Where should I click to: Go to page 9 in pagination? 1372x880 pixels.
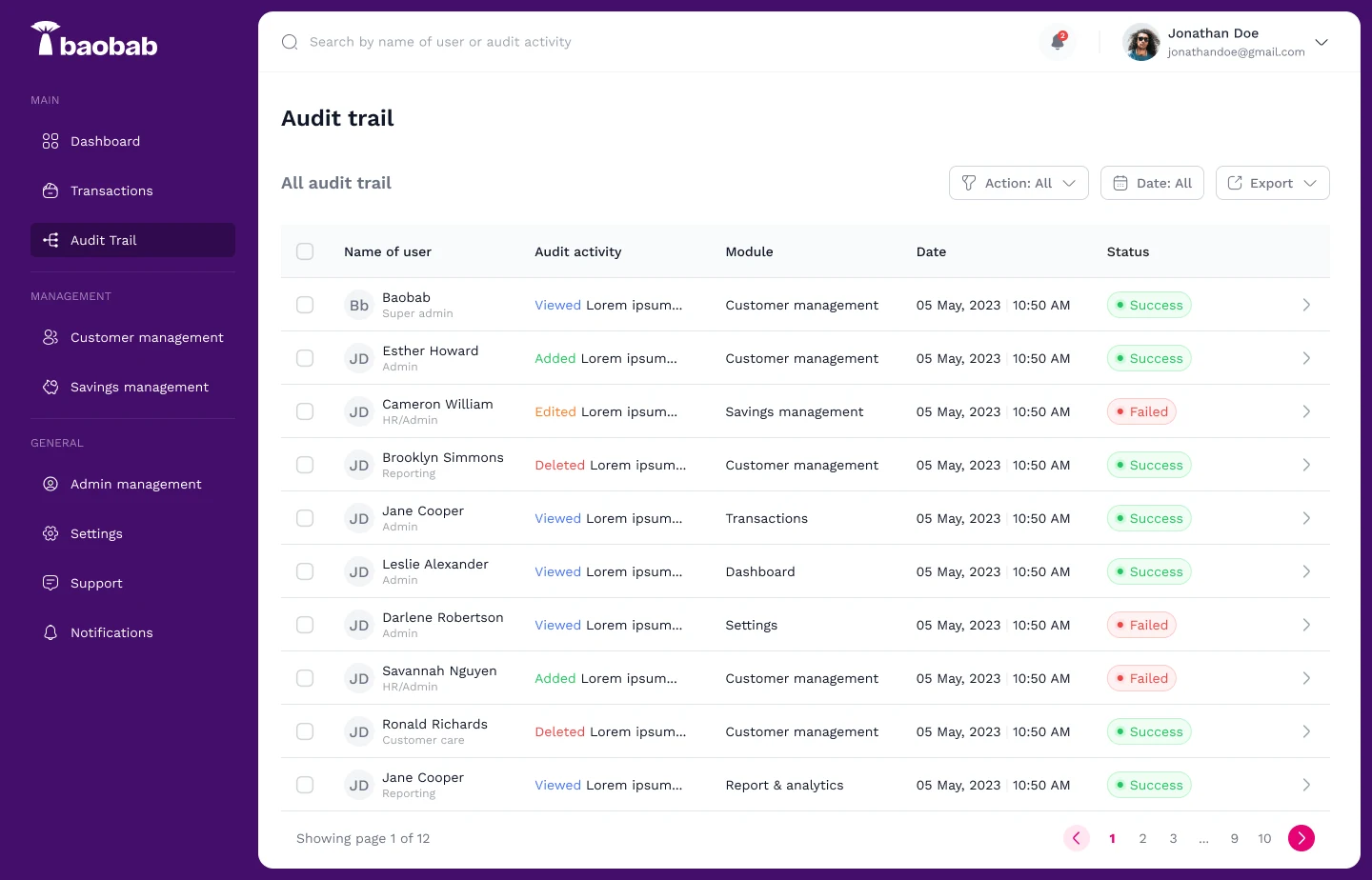(x=1234, y=838)
